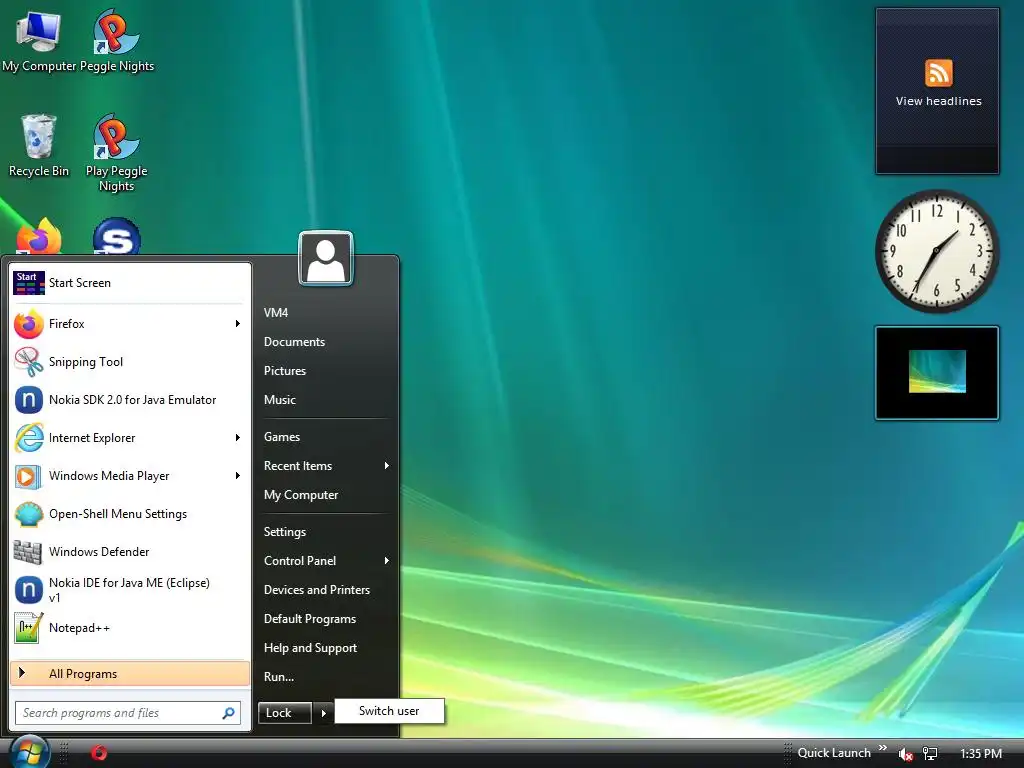Screen dimensions: 1024x768
Task: Expand the Internet Explorer submenu arrow
Action: (238, 438)
